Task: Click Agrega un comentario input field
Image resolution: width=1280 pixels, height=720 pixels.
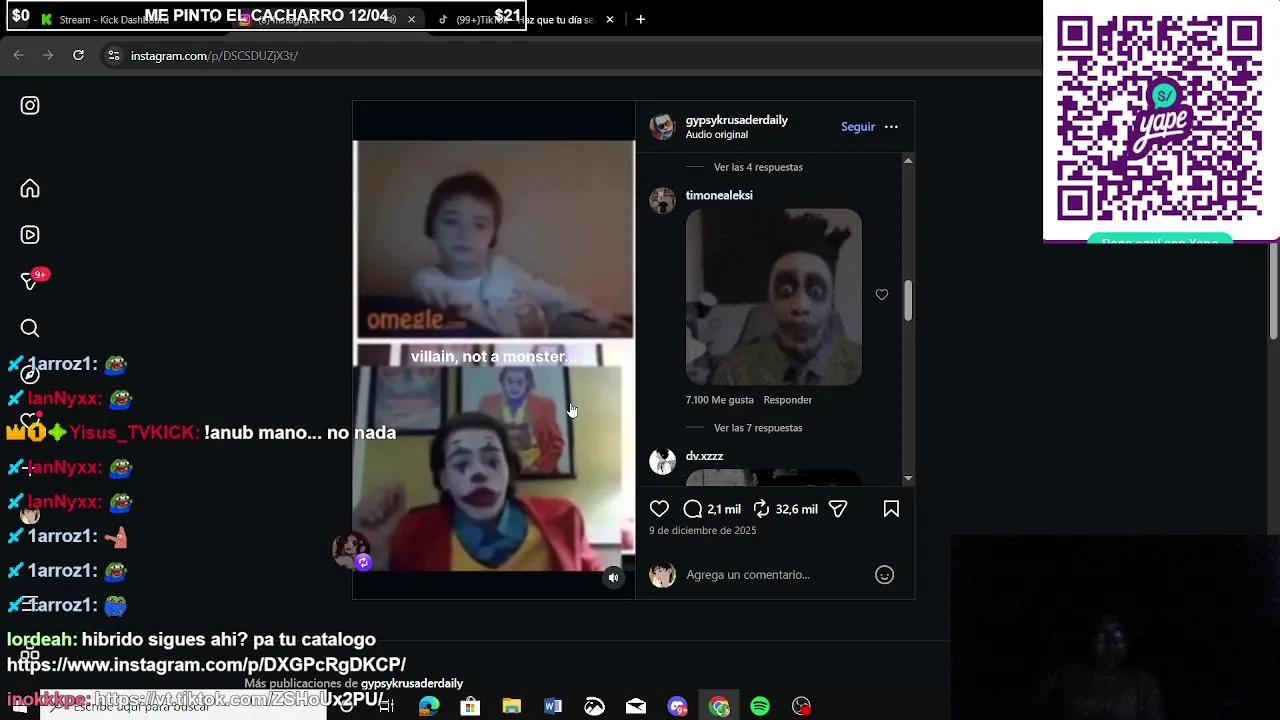Action: tap(775, 575)
